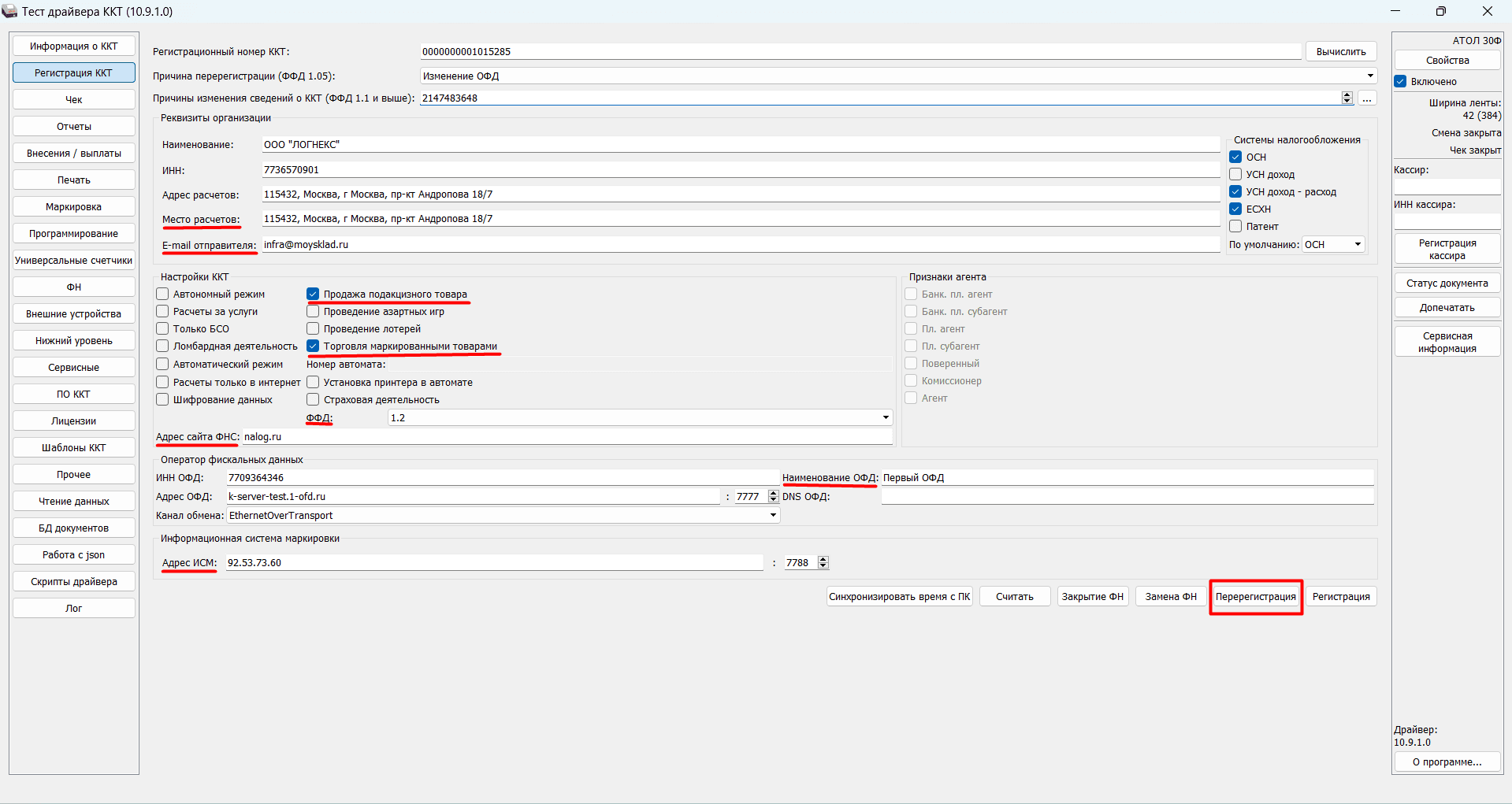
Task: Uncheck Продажа подакцизного товара
Action: [313, 294]
